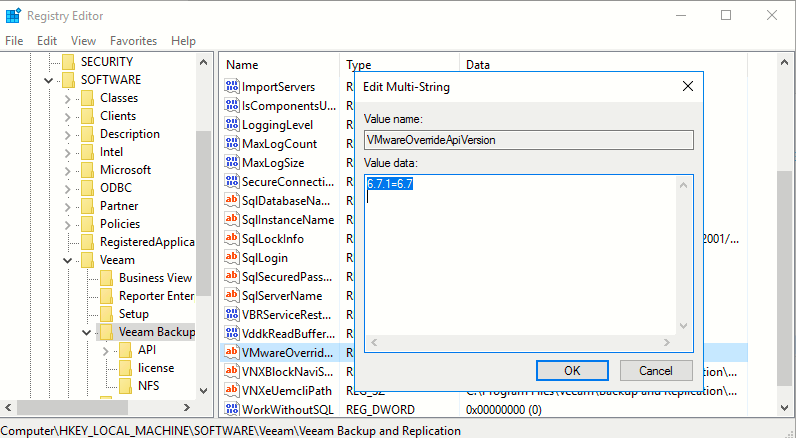Click the binary icon beside MaxLogSize
Image resolution: width=796 pixels, height=438 pixels.
pos(231,162)
